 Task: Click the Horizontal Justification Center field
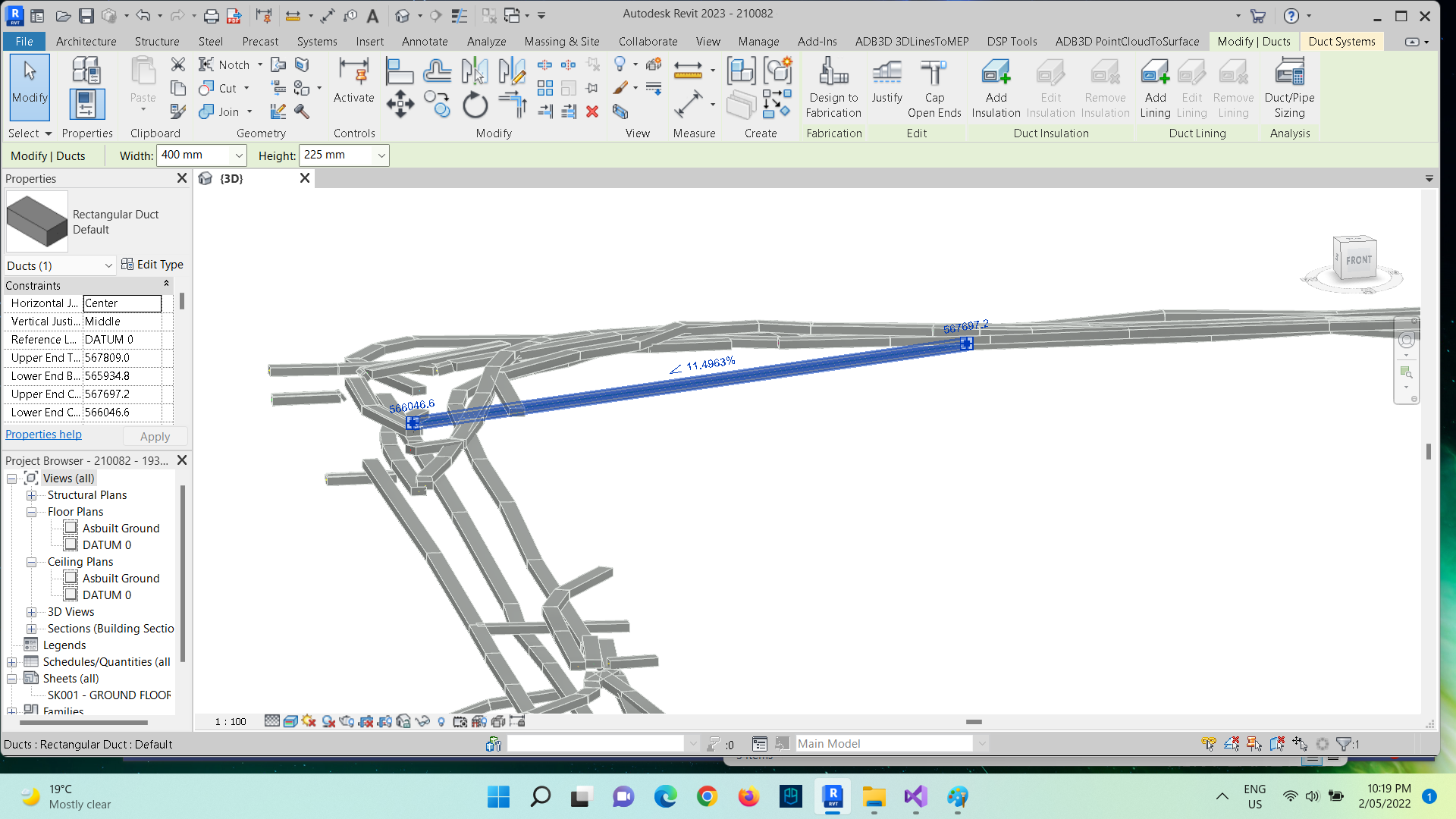coord(121,303)
